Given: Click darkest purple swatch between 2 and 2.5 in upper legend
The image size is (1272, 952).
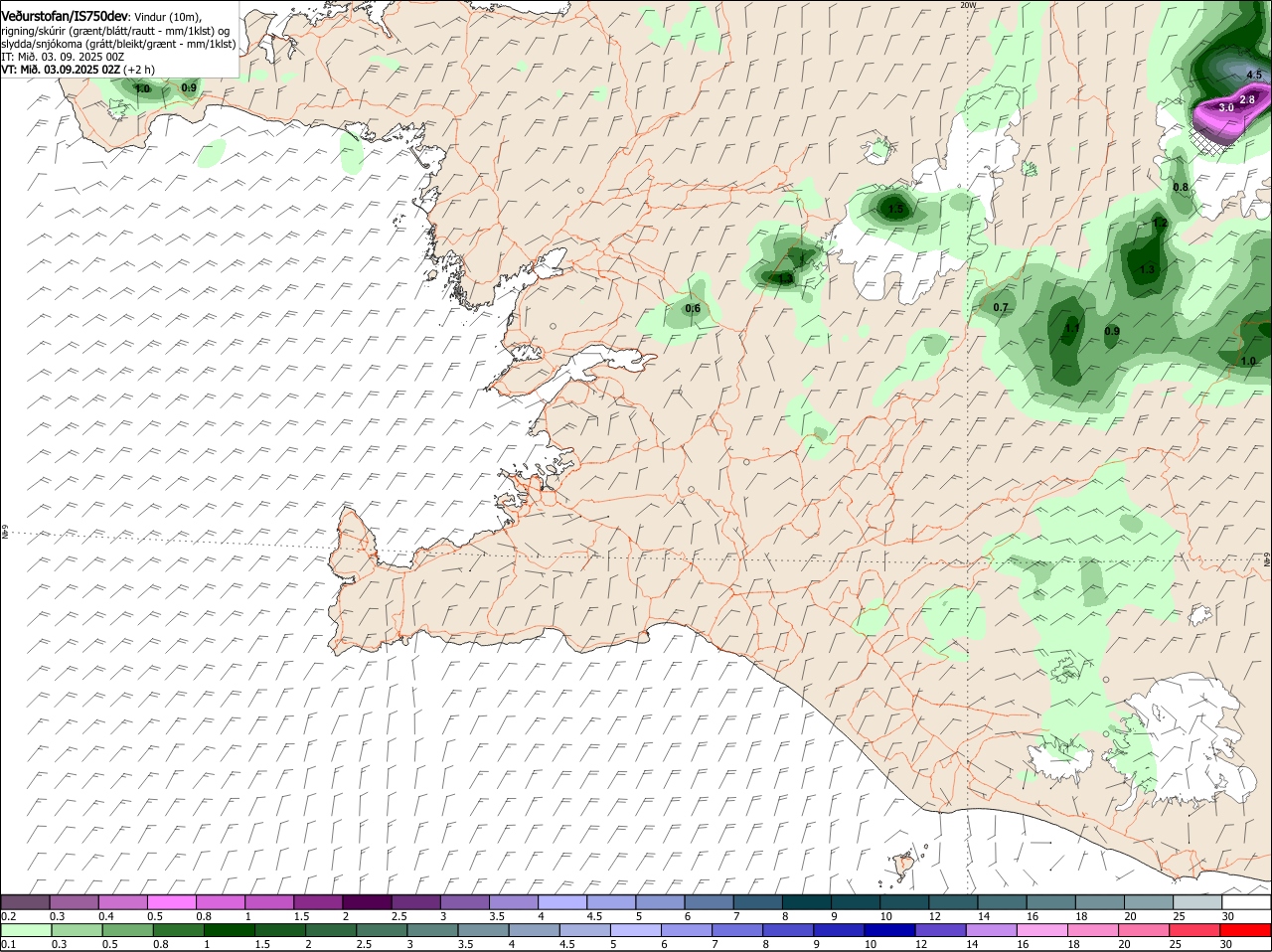Looking at the screenshot, I should 367,902.
